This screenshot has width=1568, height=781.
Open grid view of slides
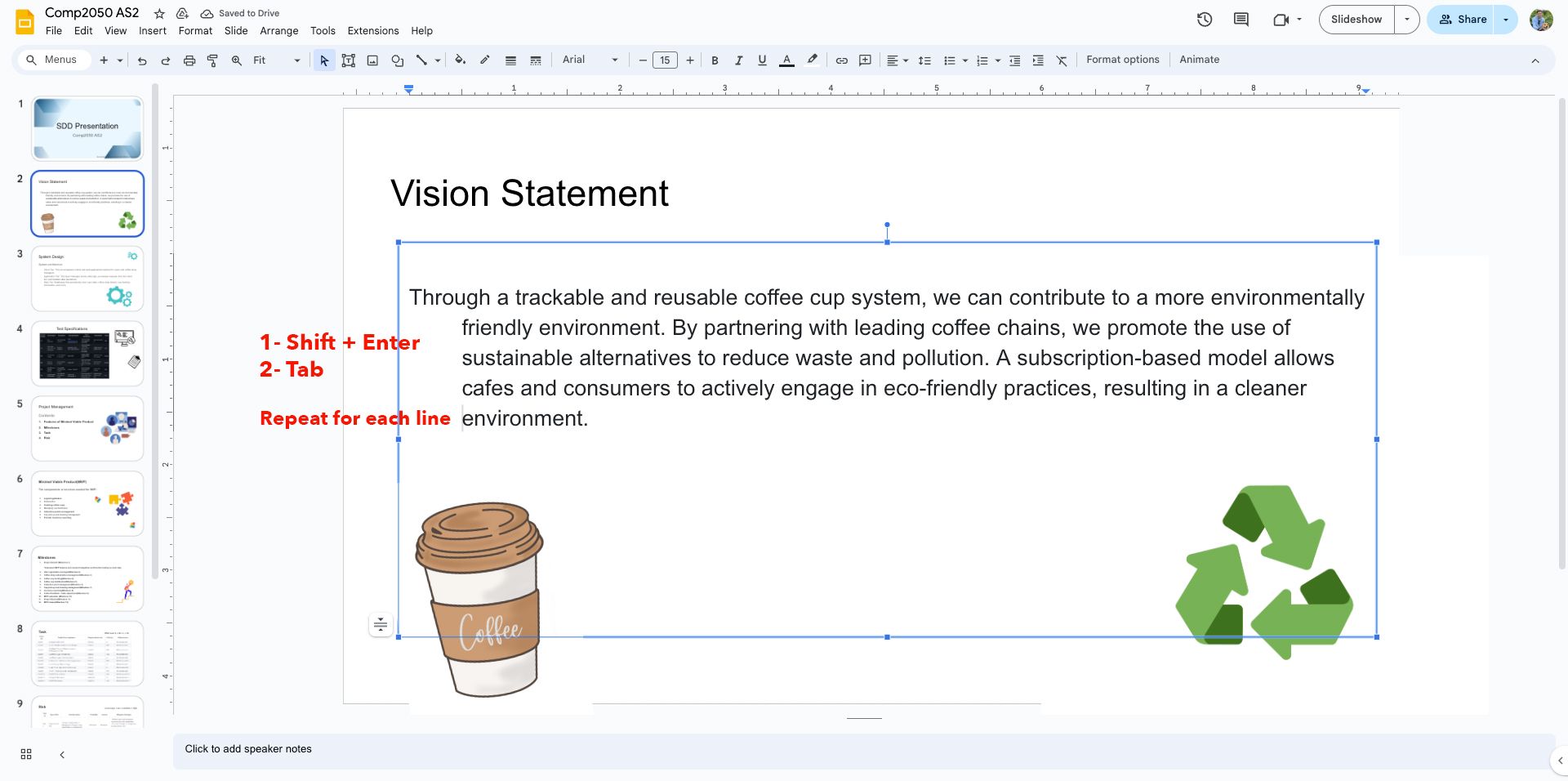(26, 754)
